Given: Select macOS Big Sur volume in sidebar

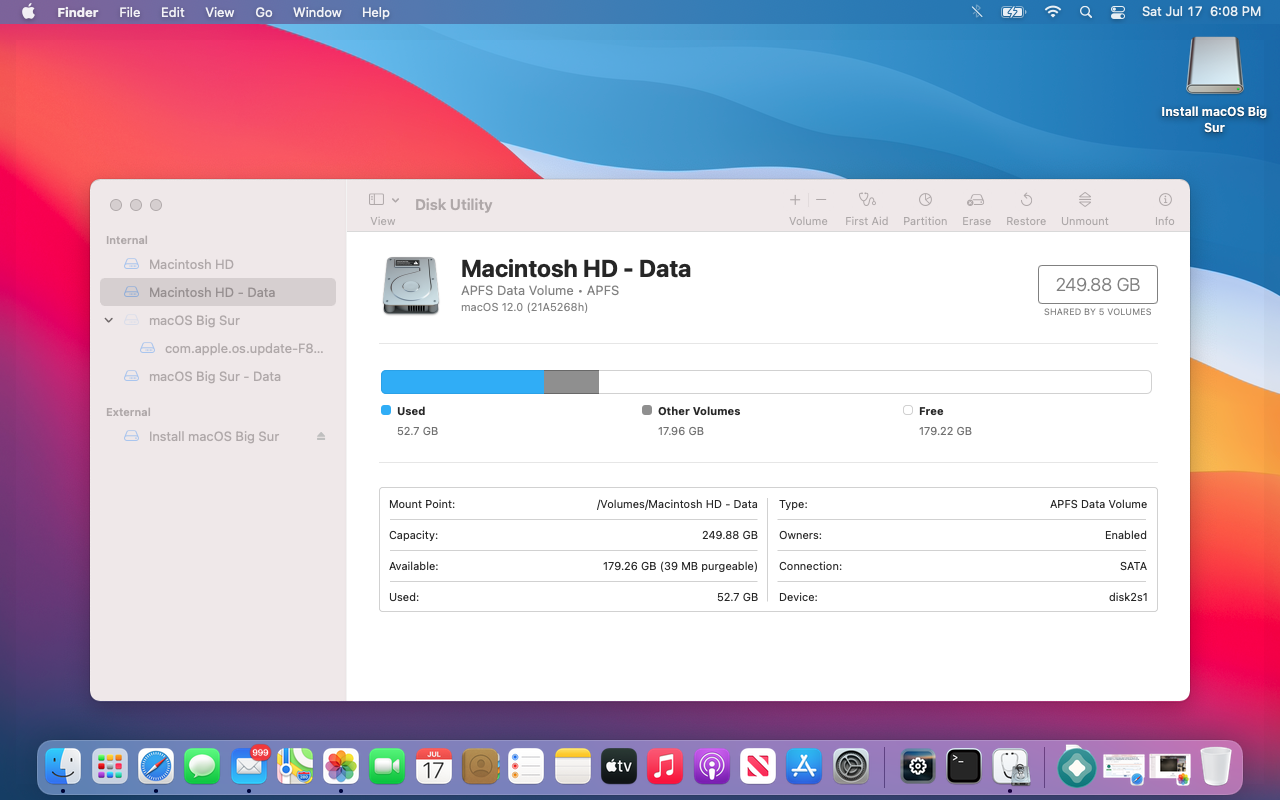Looking at the screenshot, I should 218,320.
